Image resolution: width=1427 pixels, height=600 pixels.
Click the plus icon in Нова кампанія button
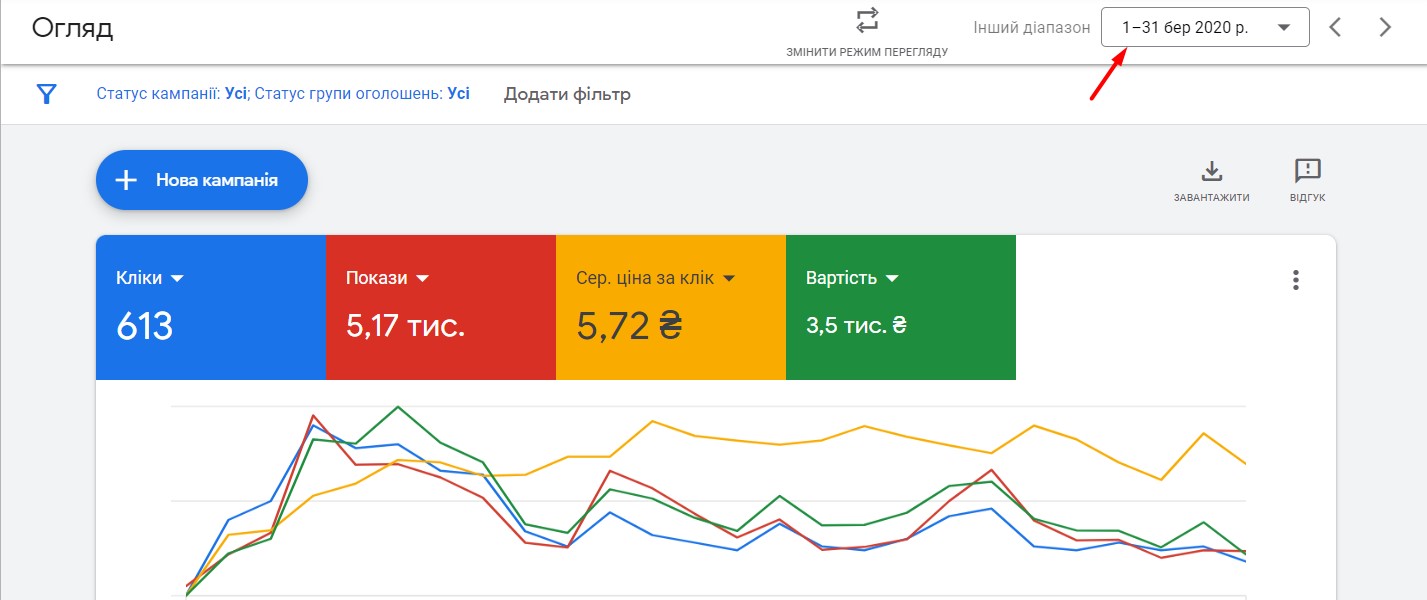point(126,180)
